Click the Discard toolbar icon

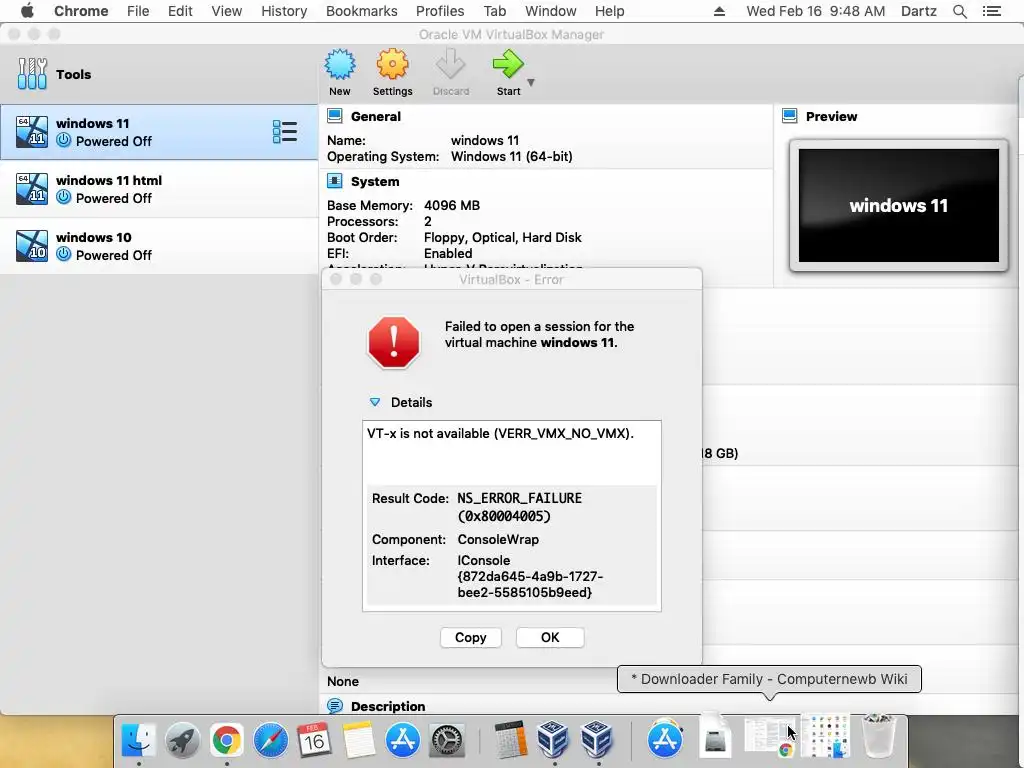pos(451,65)
